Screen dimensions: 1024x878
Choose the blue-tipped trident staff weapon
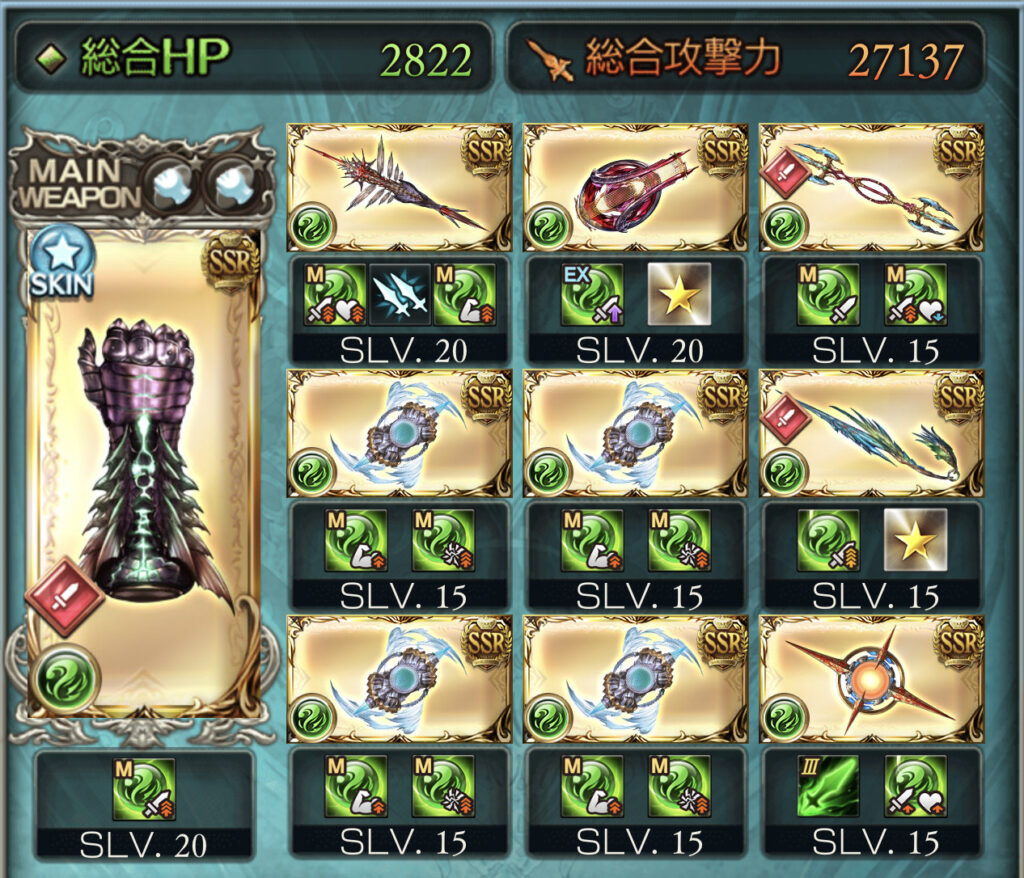point(871,187)
